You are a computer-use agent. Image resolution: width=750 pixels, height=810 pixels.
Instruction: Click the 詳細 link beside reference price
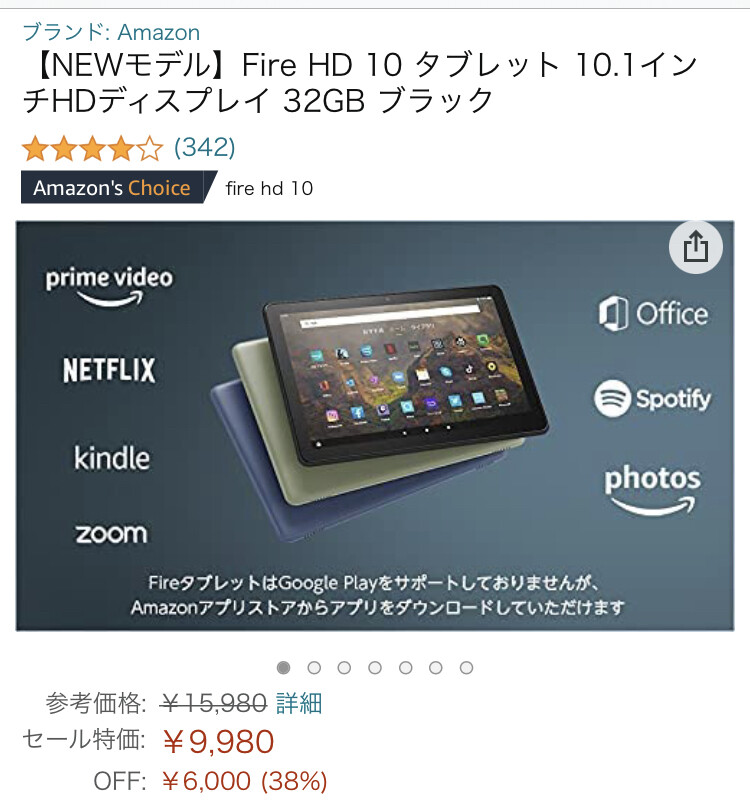point(299,704)
